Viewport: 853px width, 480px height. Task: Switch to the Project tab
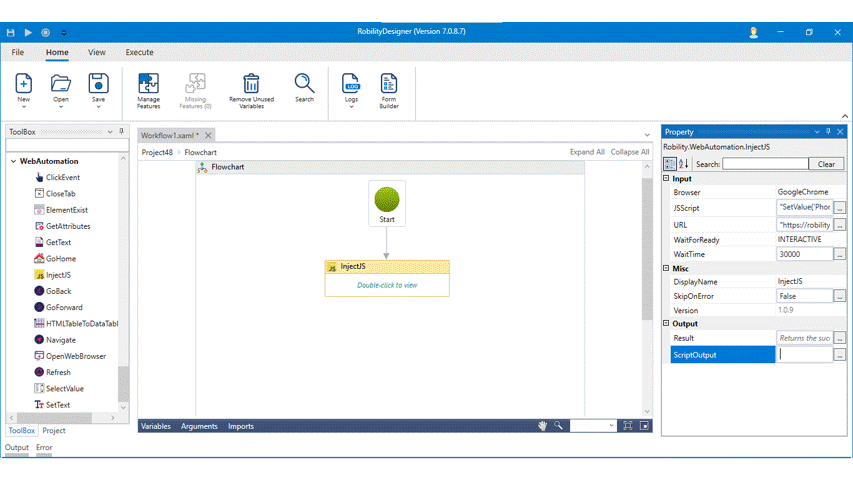54,431
